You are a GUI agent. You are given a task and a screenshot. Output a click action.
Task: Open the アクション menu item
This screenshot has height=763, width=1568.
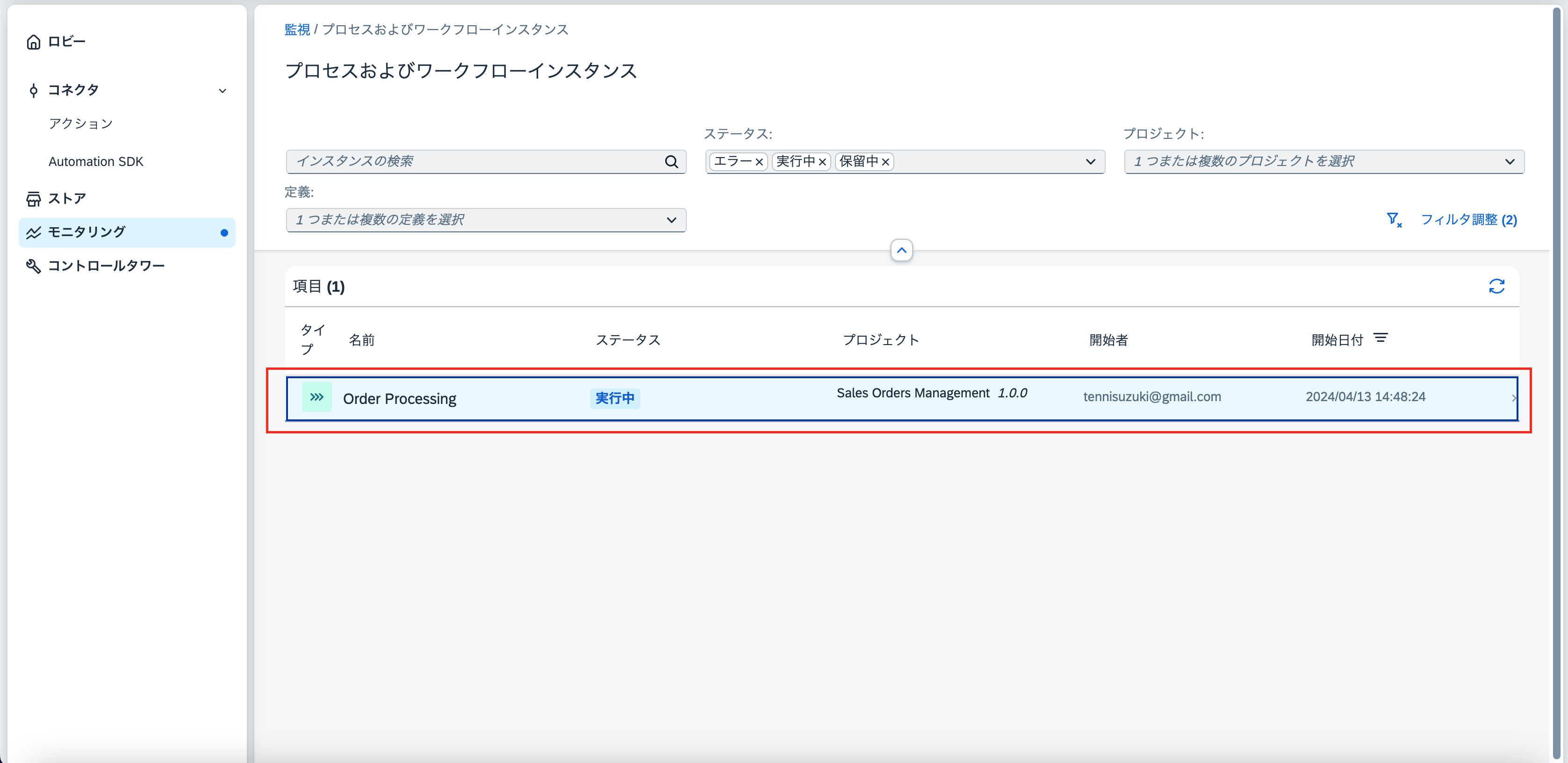81,123
